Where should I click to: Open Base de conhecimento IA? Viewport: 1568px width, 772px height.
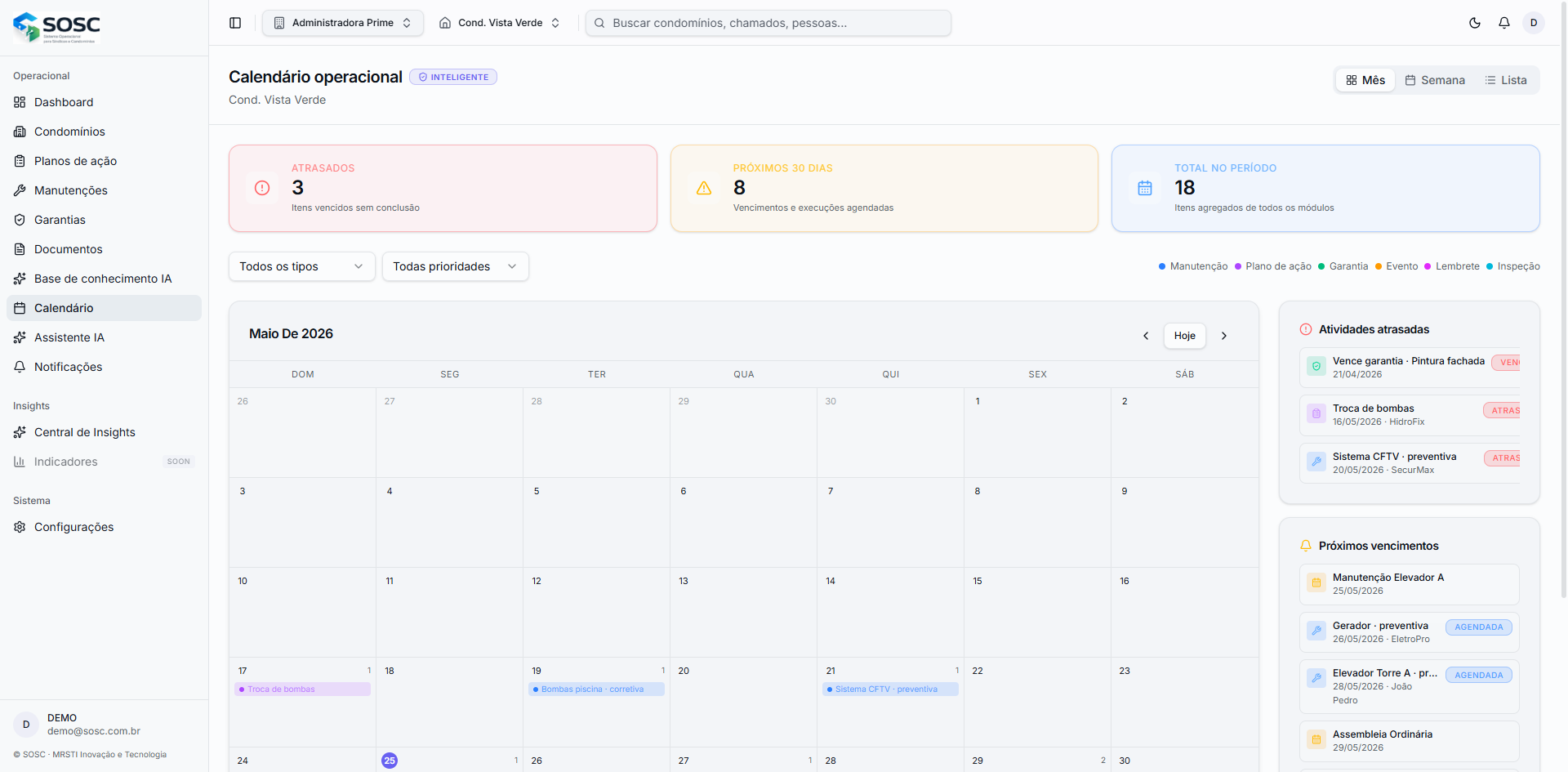coord(104,279)
